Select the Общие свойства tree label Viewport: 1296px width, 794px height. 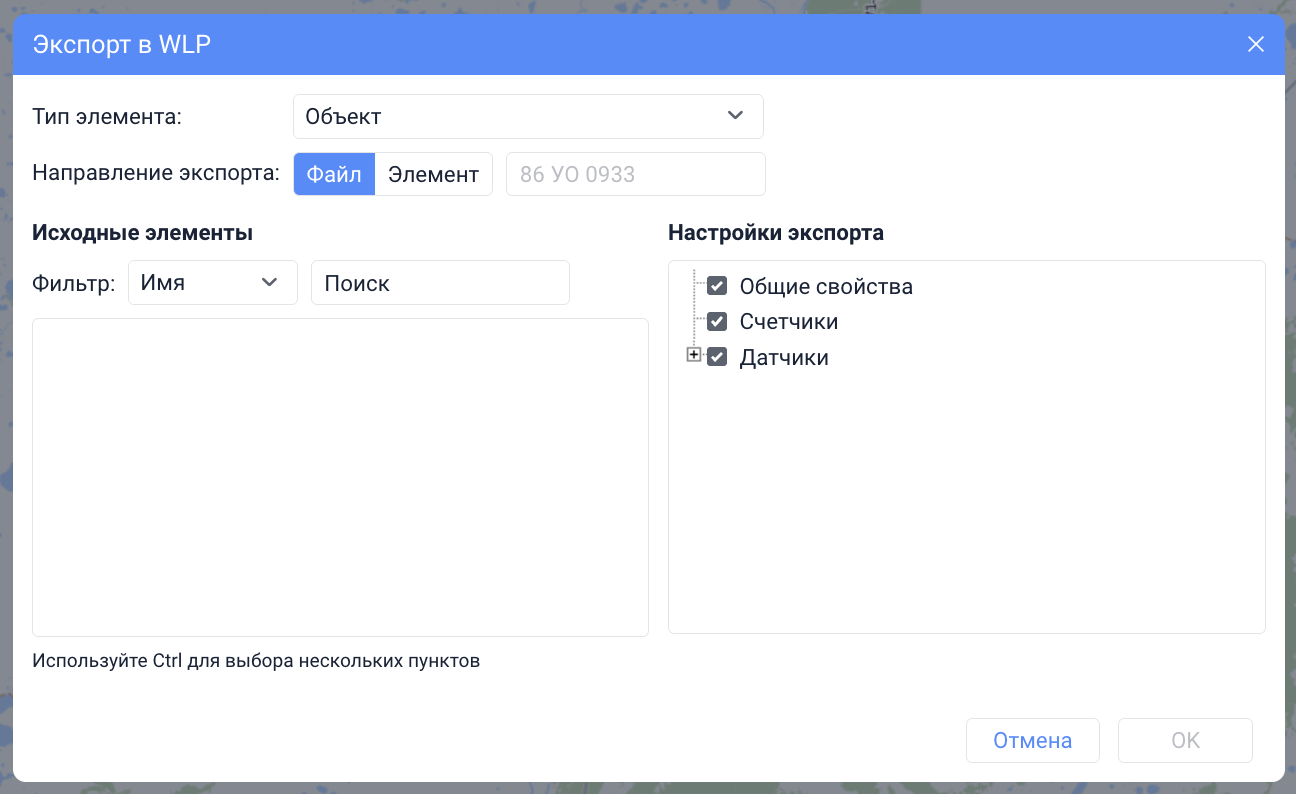click(x=826, y=287)
